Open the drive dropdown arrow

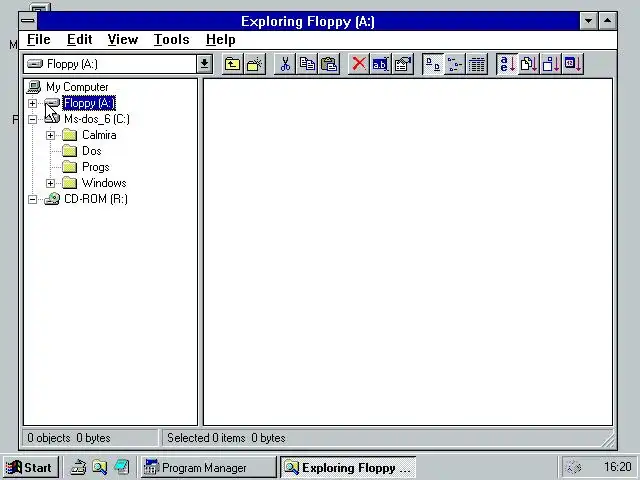point(204,64)
